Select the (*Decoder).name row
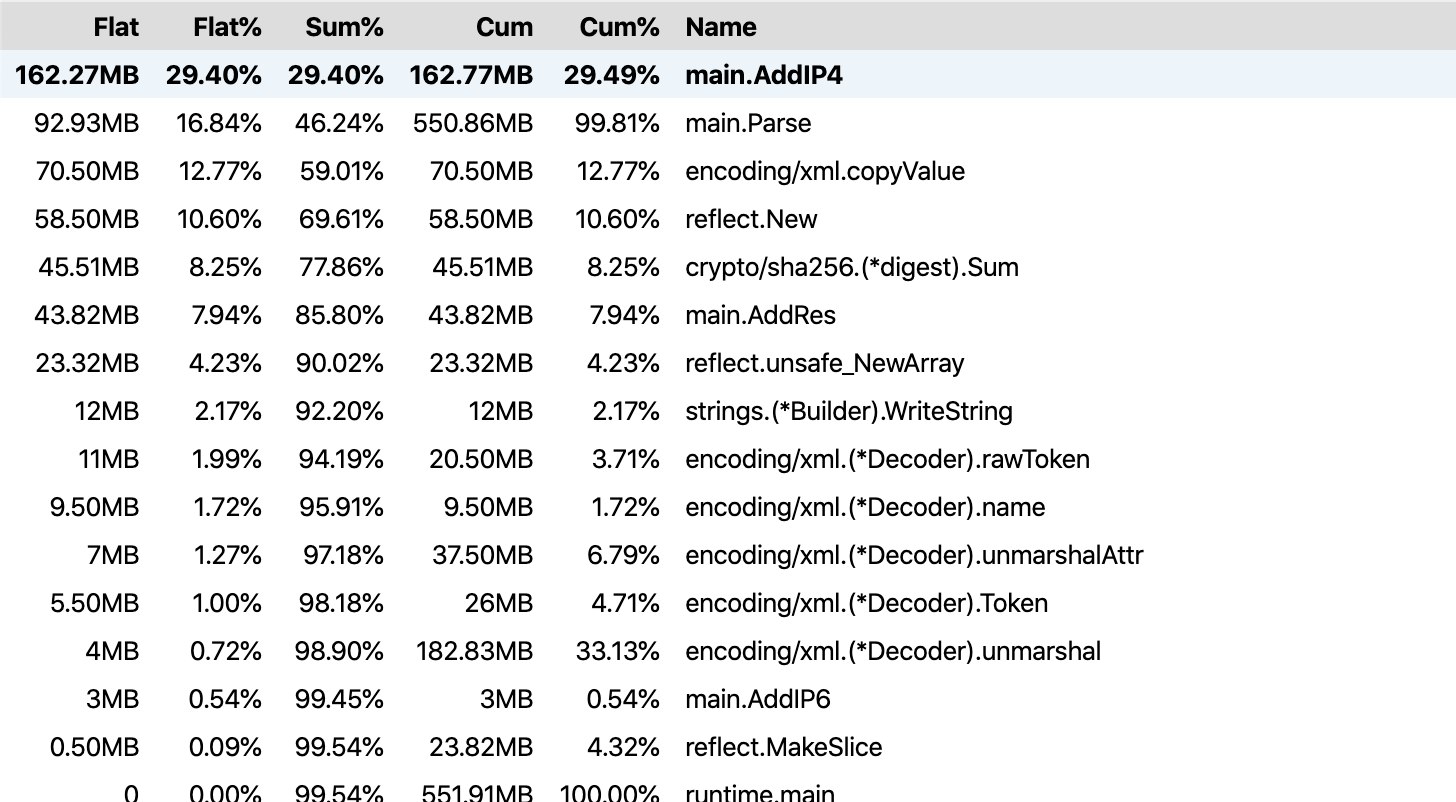The image size is (1456, 802). pos(728,507)
